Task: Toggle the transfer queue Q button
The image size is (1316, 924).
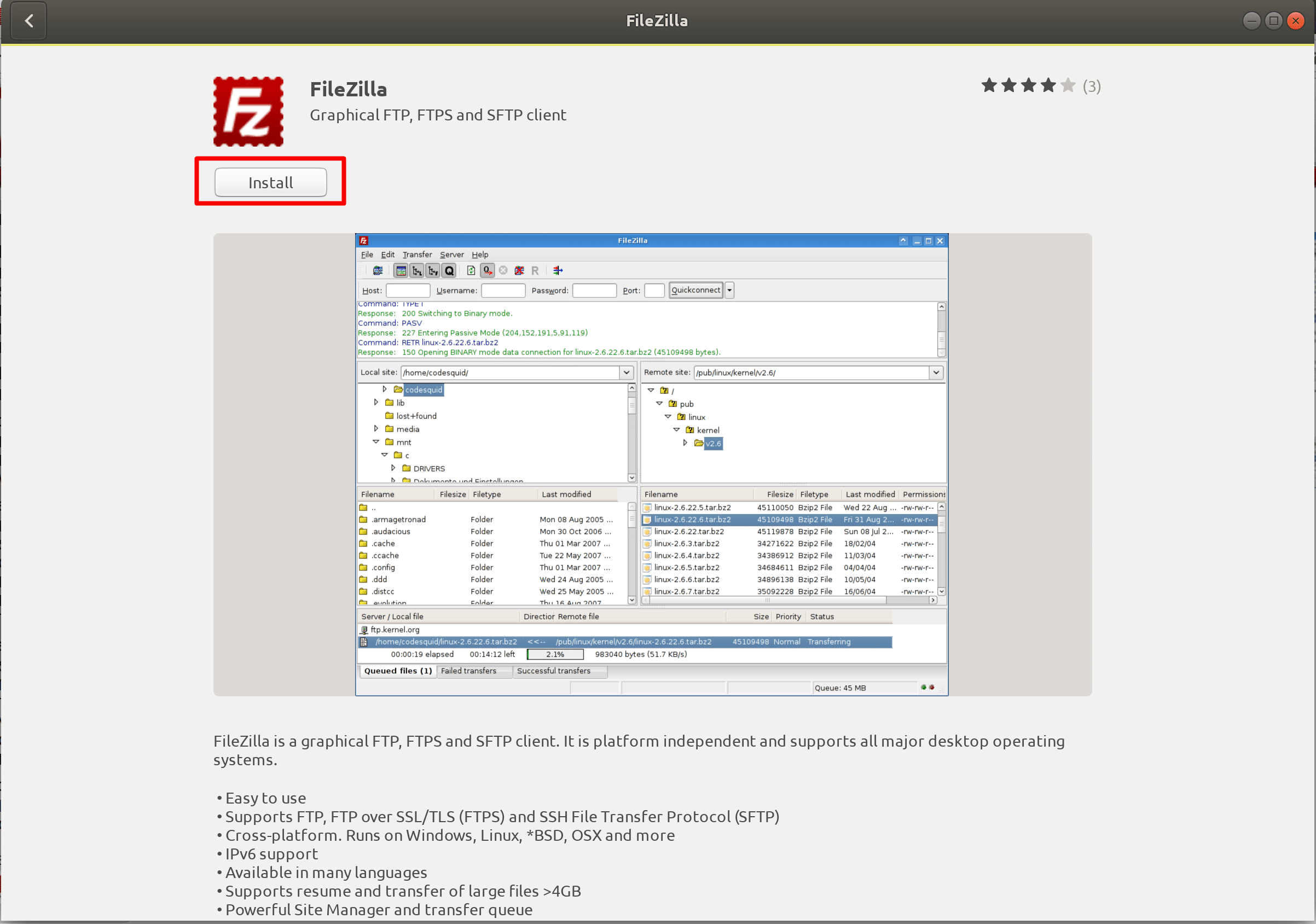Action: click(x=449, y=271)
